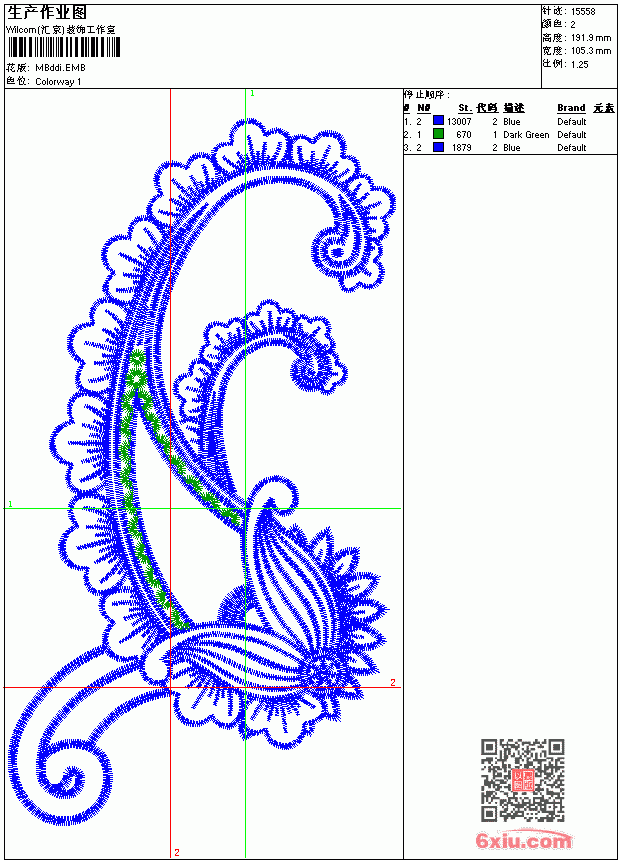This screenshot has width=620, height=860.
Task: Click the green marker 1 at the top guide
Action: point(252,94)
